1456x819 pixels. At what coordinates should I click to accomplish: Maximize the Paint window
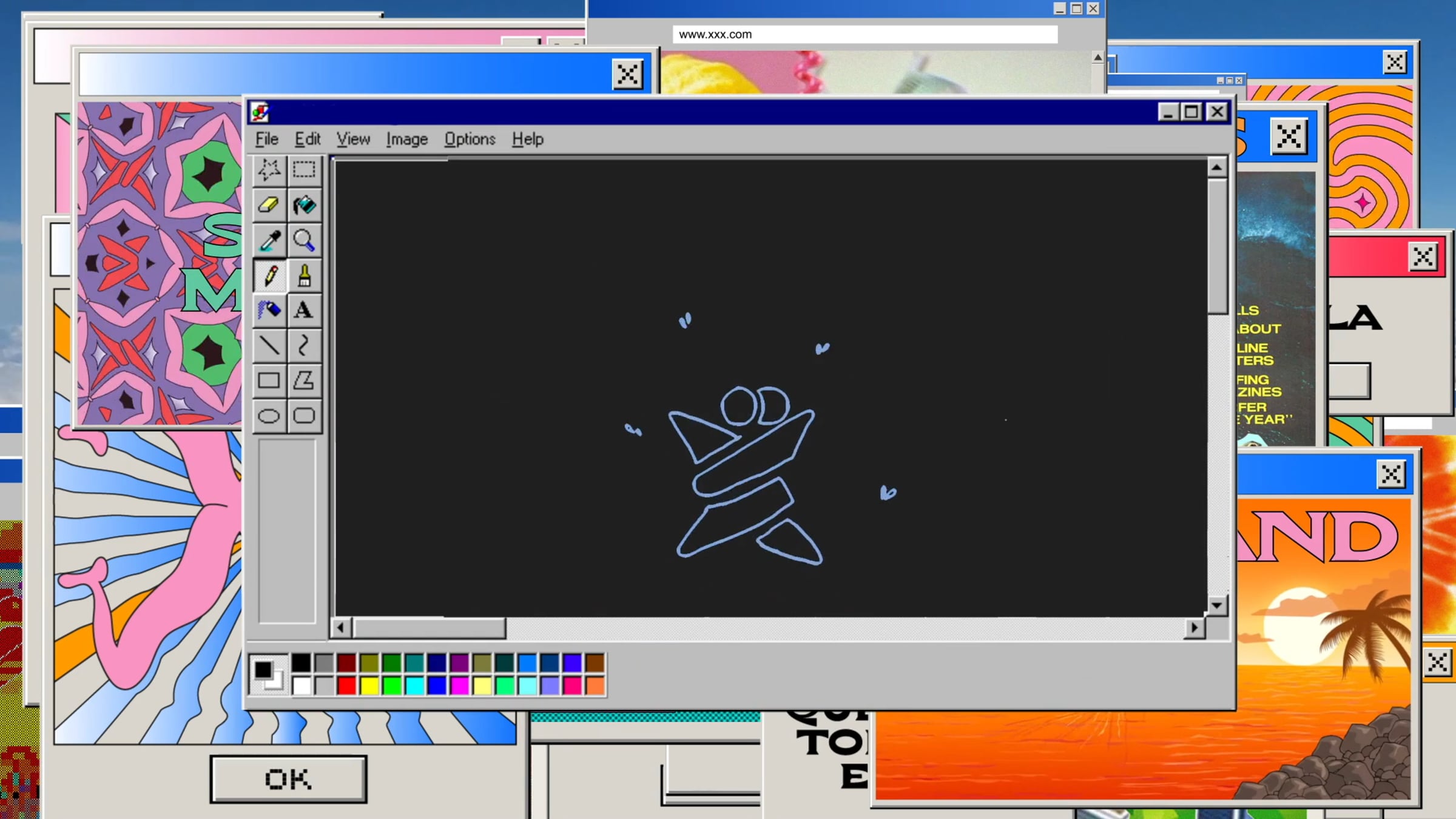click(x=1191, y=112)
